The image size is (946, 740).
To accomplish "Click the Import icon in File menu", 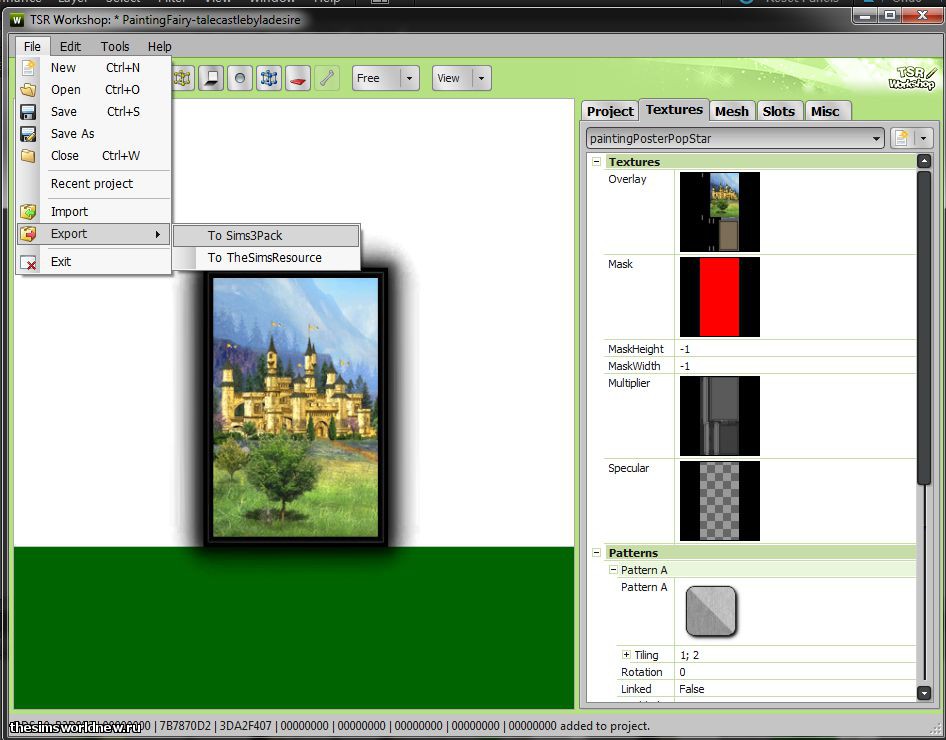I will click(x=28, y=212).
